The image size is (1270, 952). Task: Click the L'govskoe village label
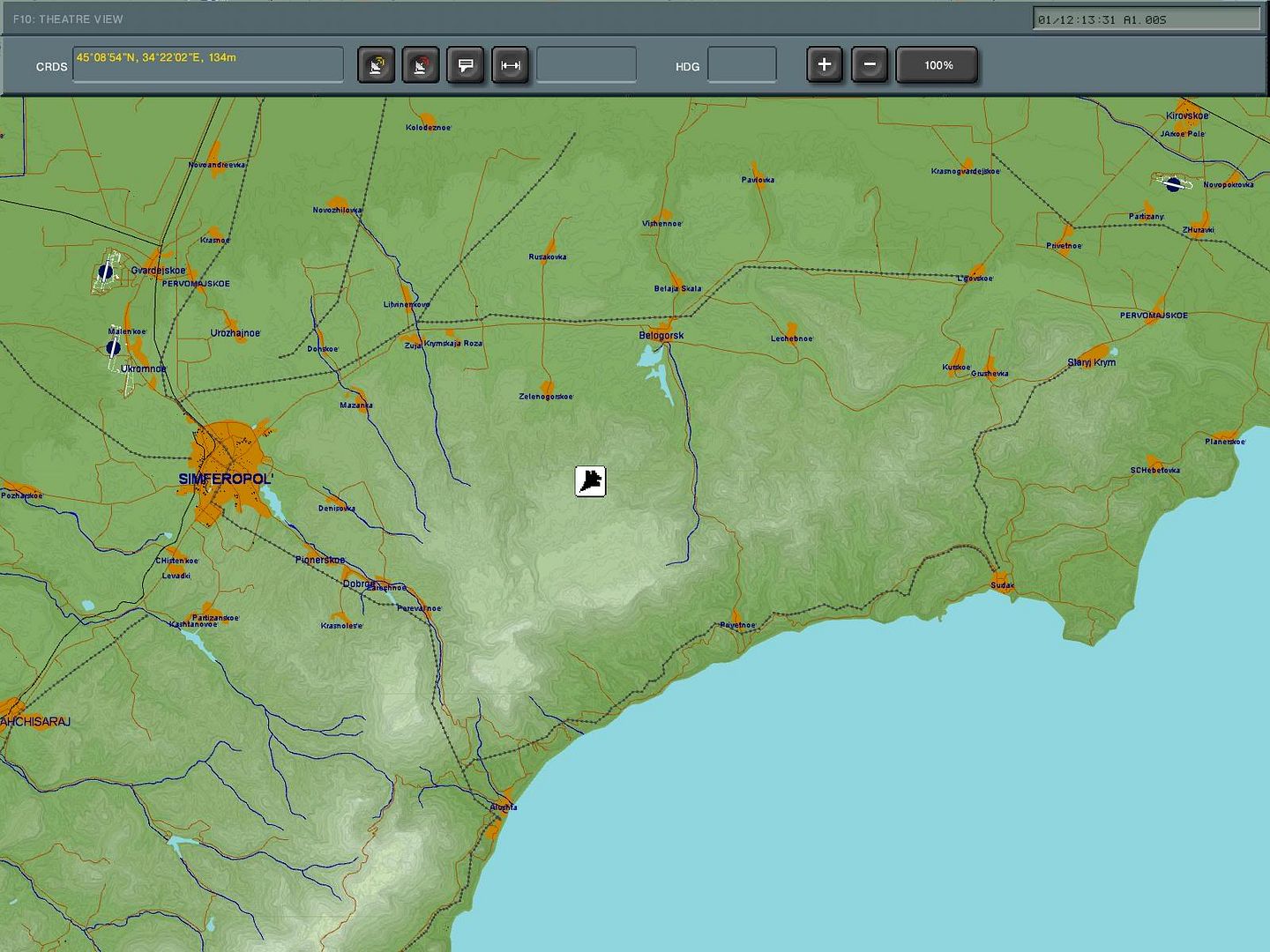(975, 279)
